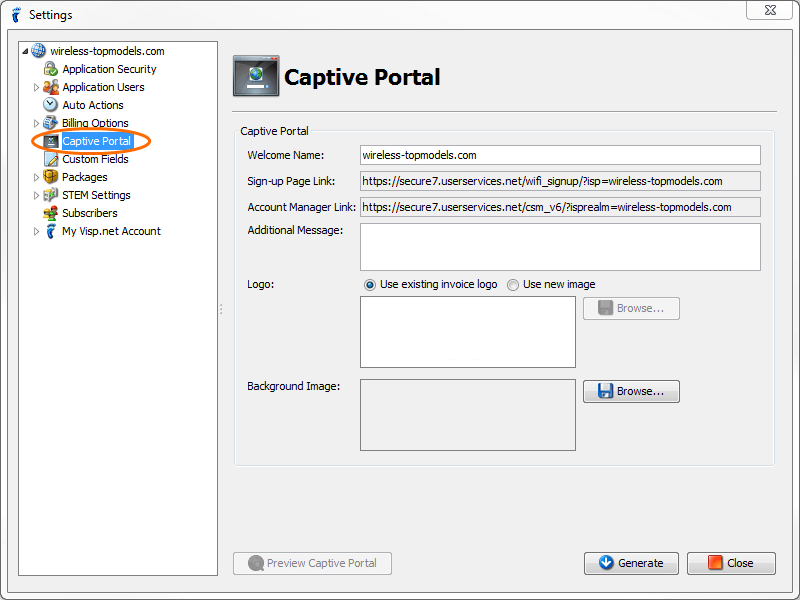Click the globe icon beside wireless-topmodels.com

point(38,51)
